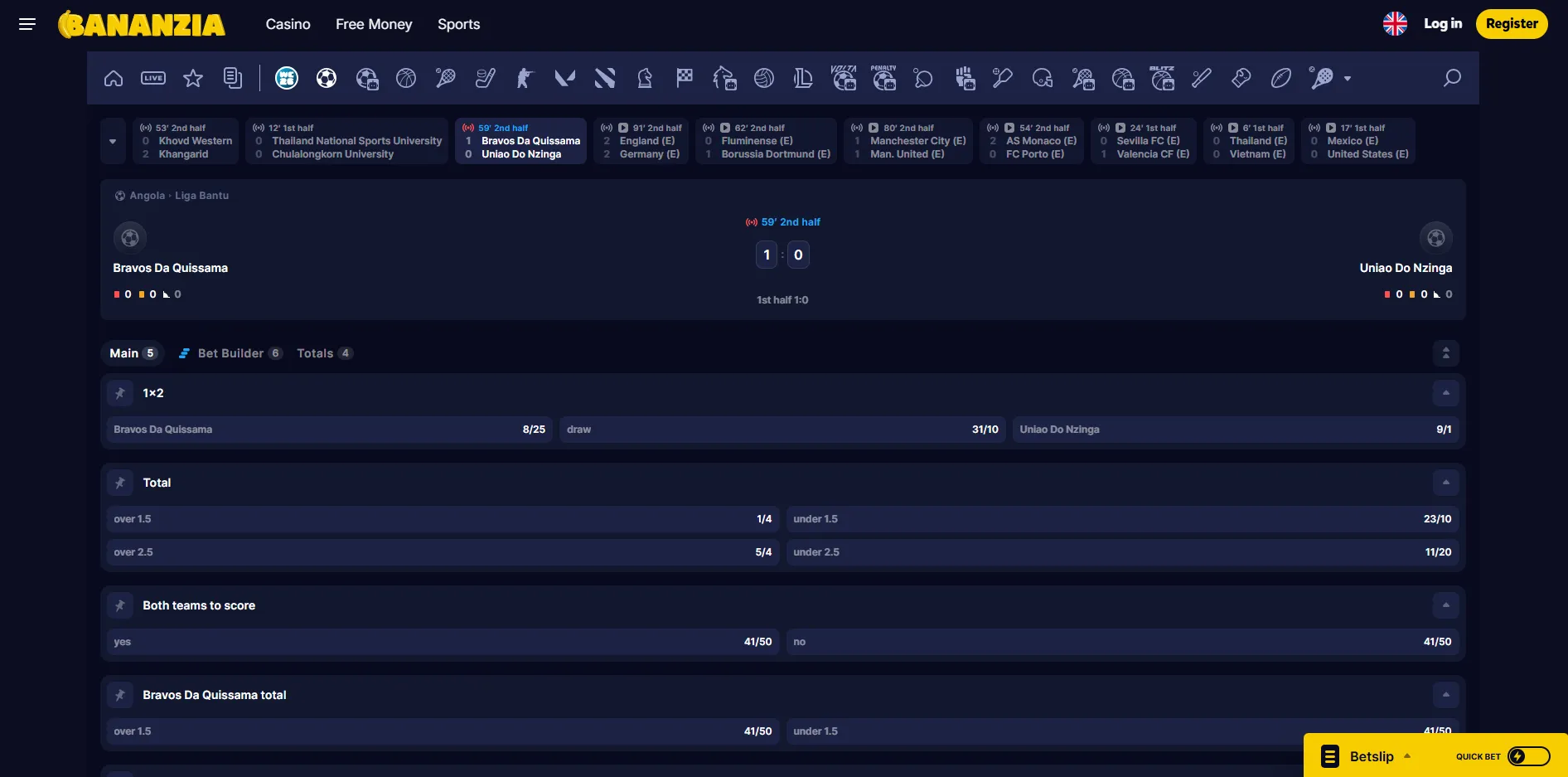Collapse the Total market section
Screen dimensions: 1568x777
1445,483
